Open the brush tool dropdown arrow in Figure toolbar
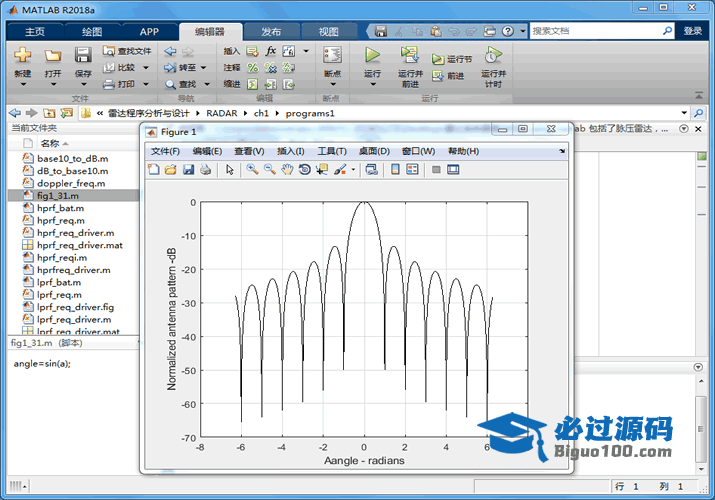The width and height of the screenshot is (715, 500). (x=353, y=170)
